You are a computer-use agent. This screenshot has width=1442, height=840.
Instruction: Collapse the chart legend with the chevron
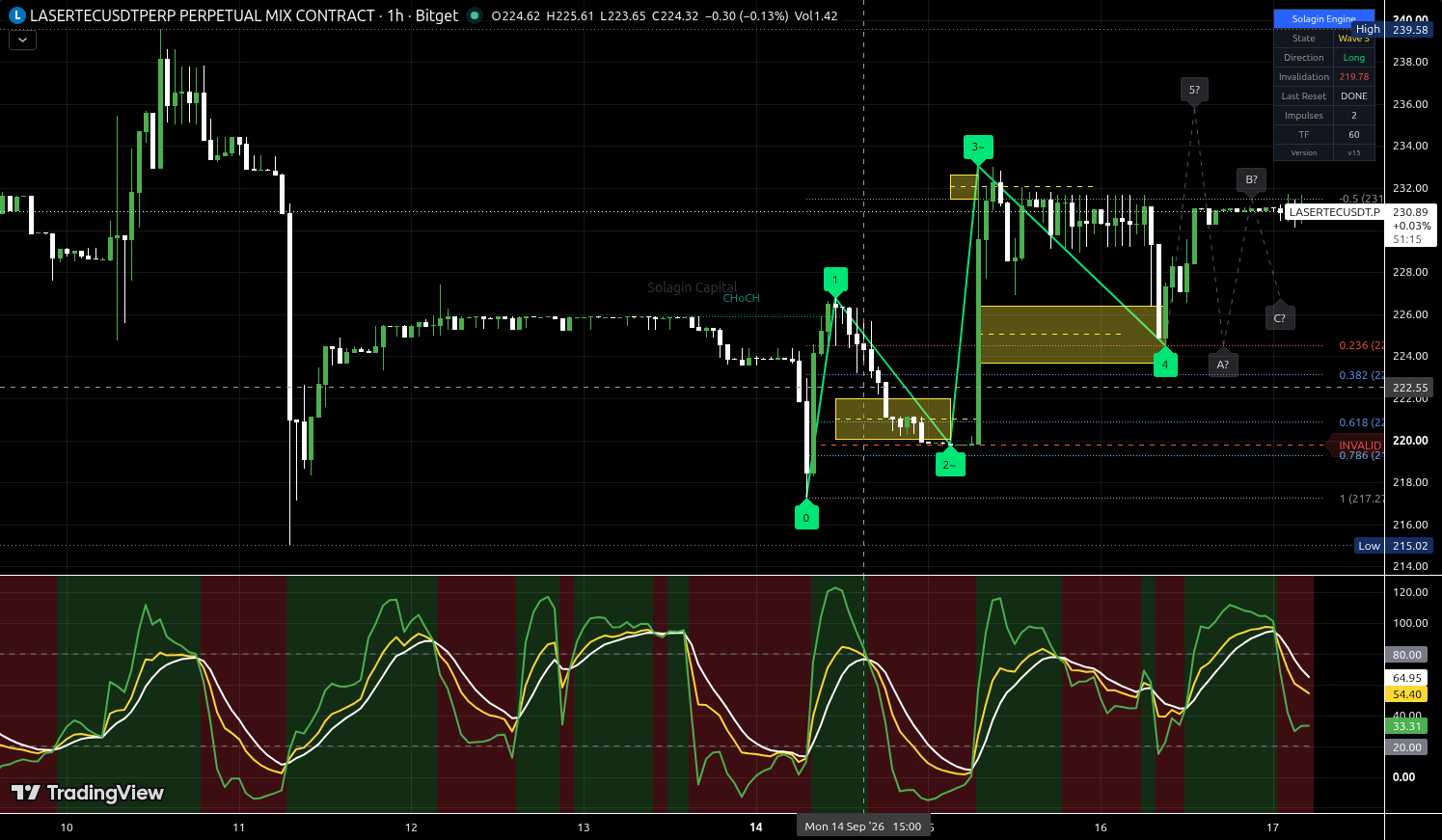(22, 41)
